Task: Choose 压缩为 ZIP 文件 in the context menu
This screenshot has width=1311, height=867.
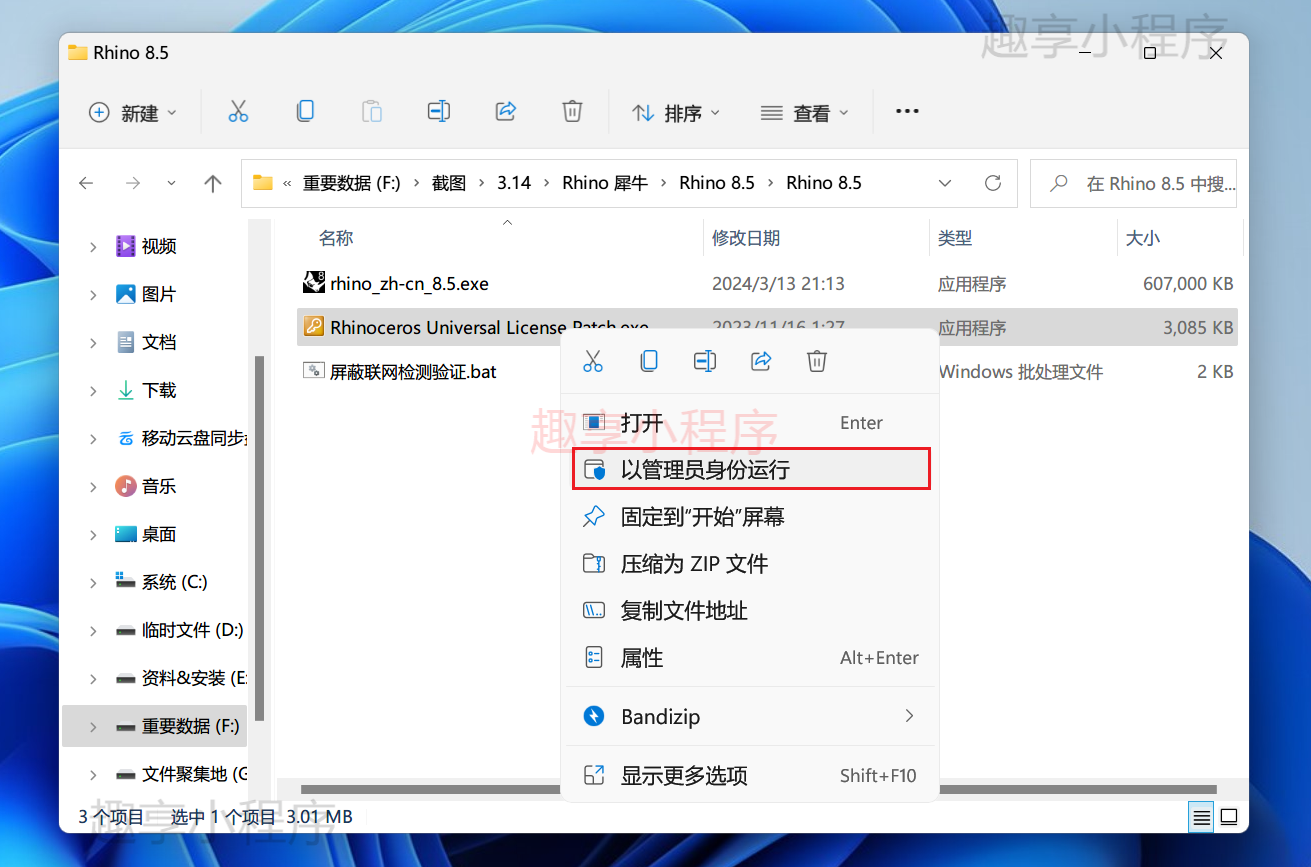Action: (x=751, y=564)
